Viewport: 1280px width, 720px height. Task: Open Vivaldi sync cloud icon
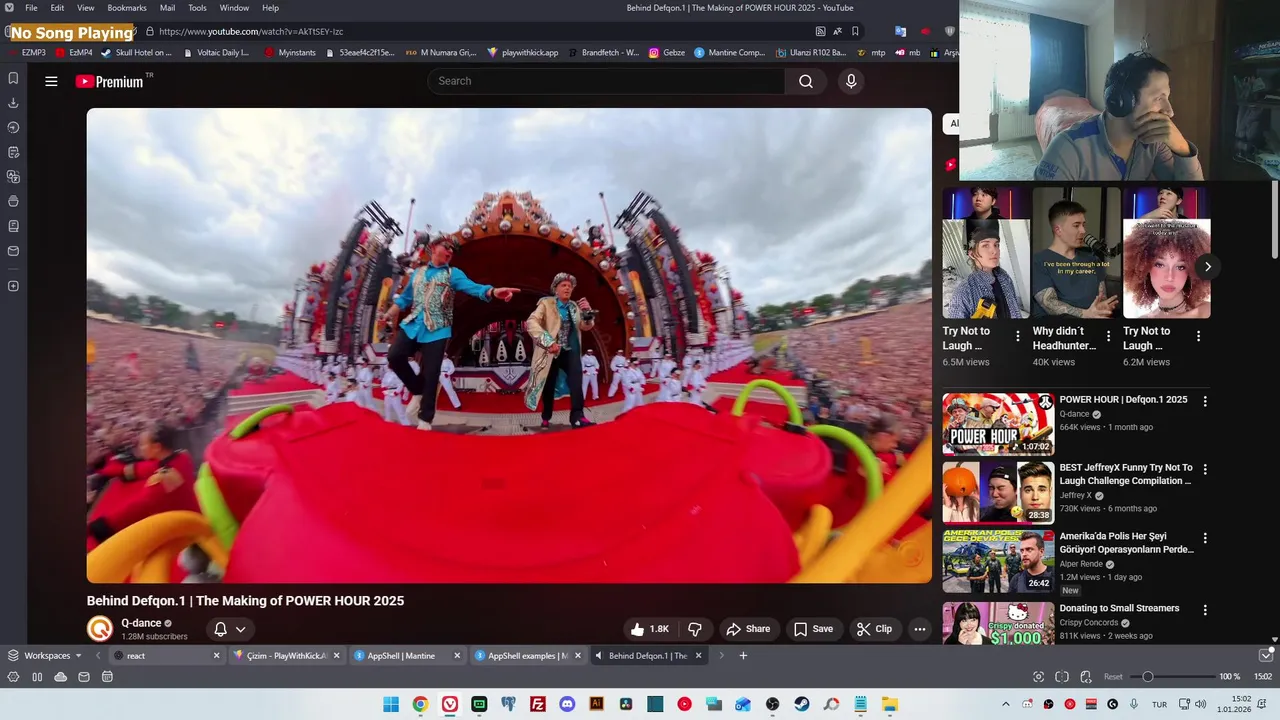pos(61,677)
